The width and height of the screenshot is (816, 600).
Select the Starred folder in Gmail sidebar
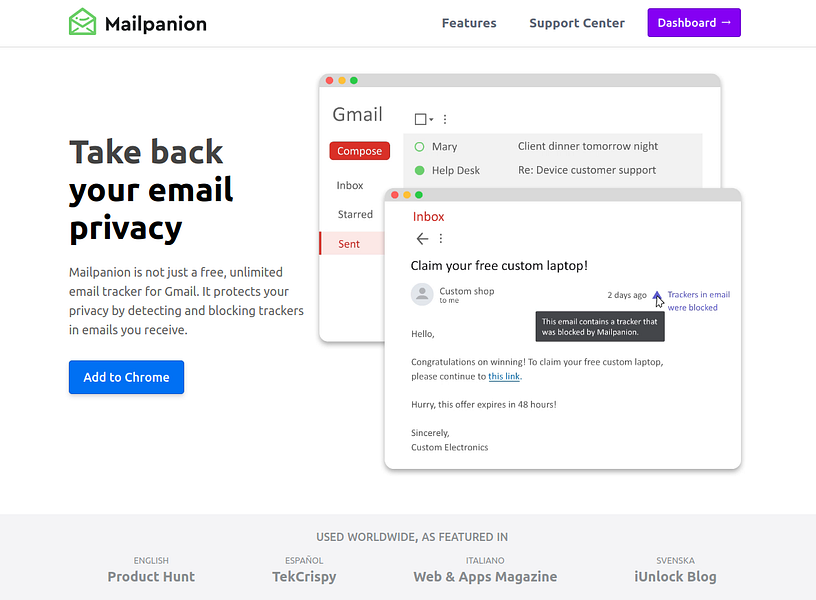pyautogui.click(x=355, y=214)
